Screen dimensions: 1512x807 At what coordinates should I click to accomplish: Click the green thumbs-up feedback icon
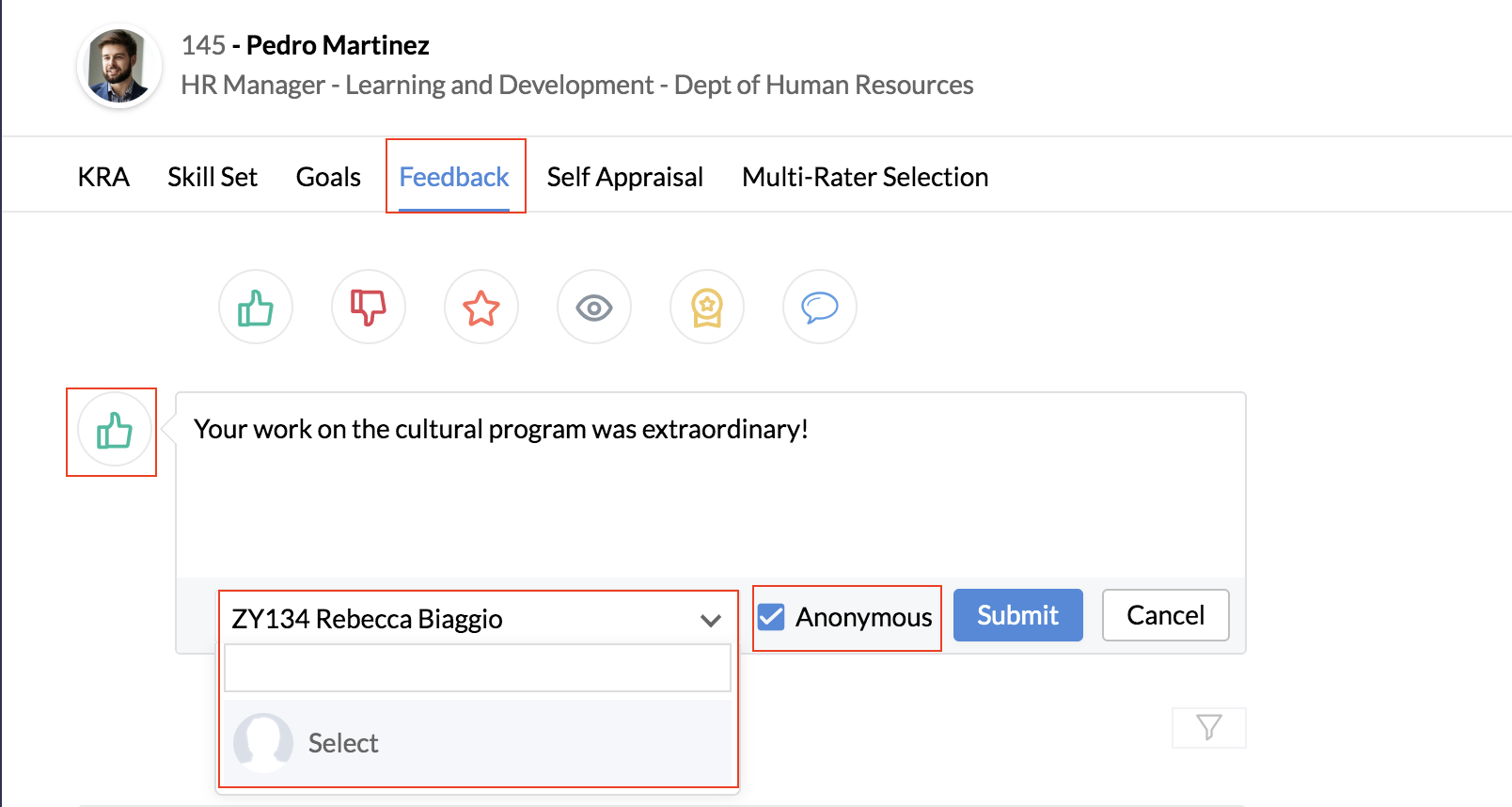click(x=256, y=308)
